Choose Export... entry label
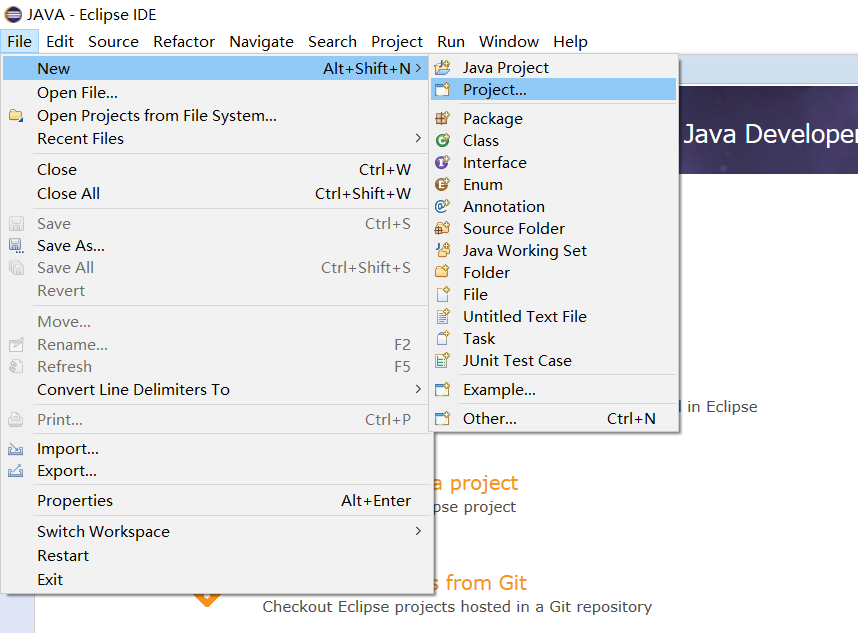The height and width of the screenshot is (633, 858). point(67,471)
